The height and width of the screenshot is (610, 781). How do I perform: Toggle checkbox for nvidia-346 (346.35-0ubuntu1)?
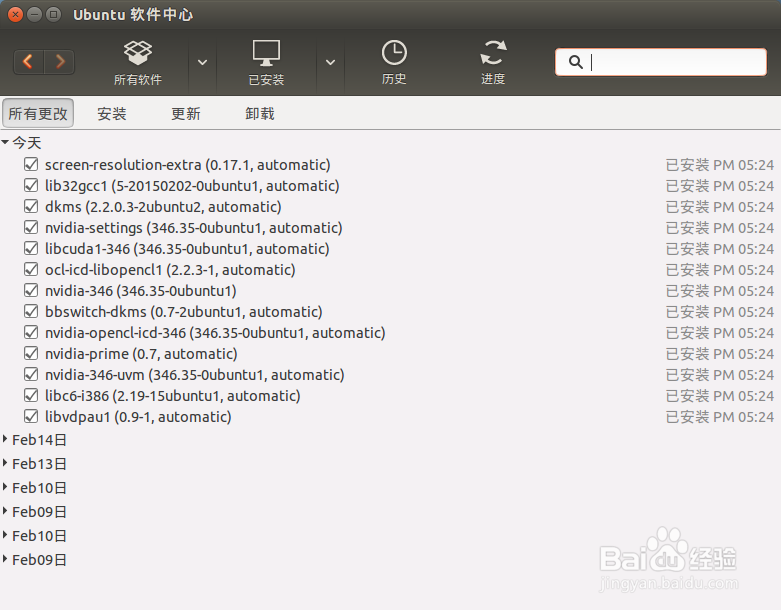[x=31, y=290]
